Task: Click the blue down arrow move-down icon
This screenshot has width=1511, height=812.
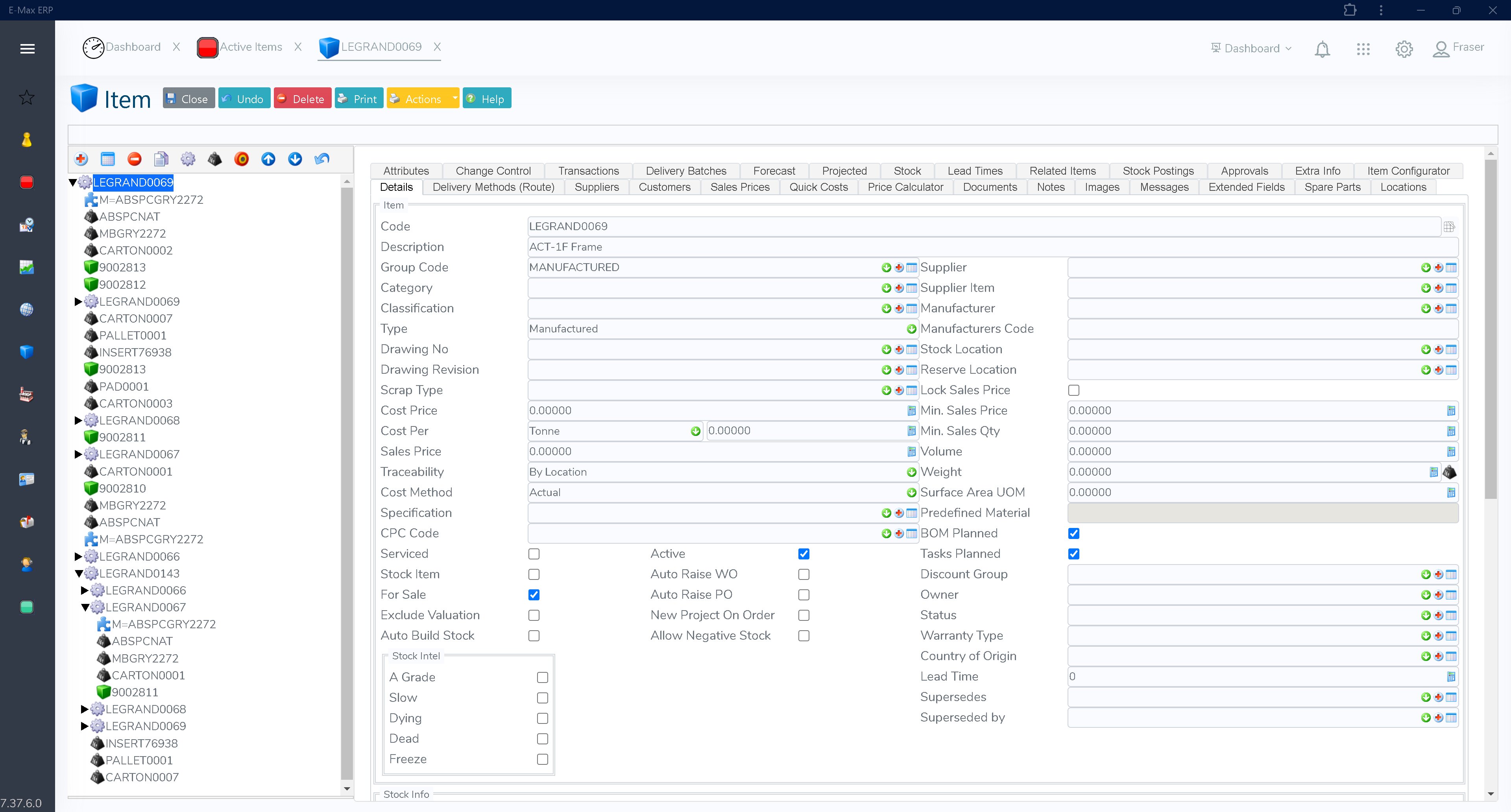Action: (x=295, y=159)
